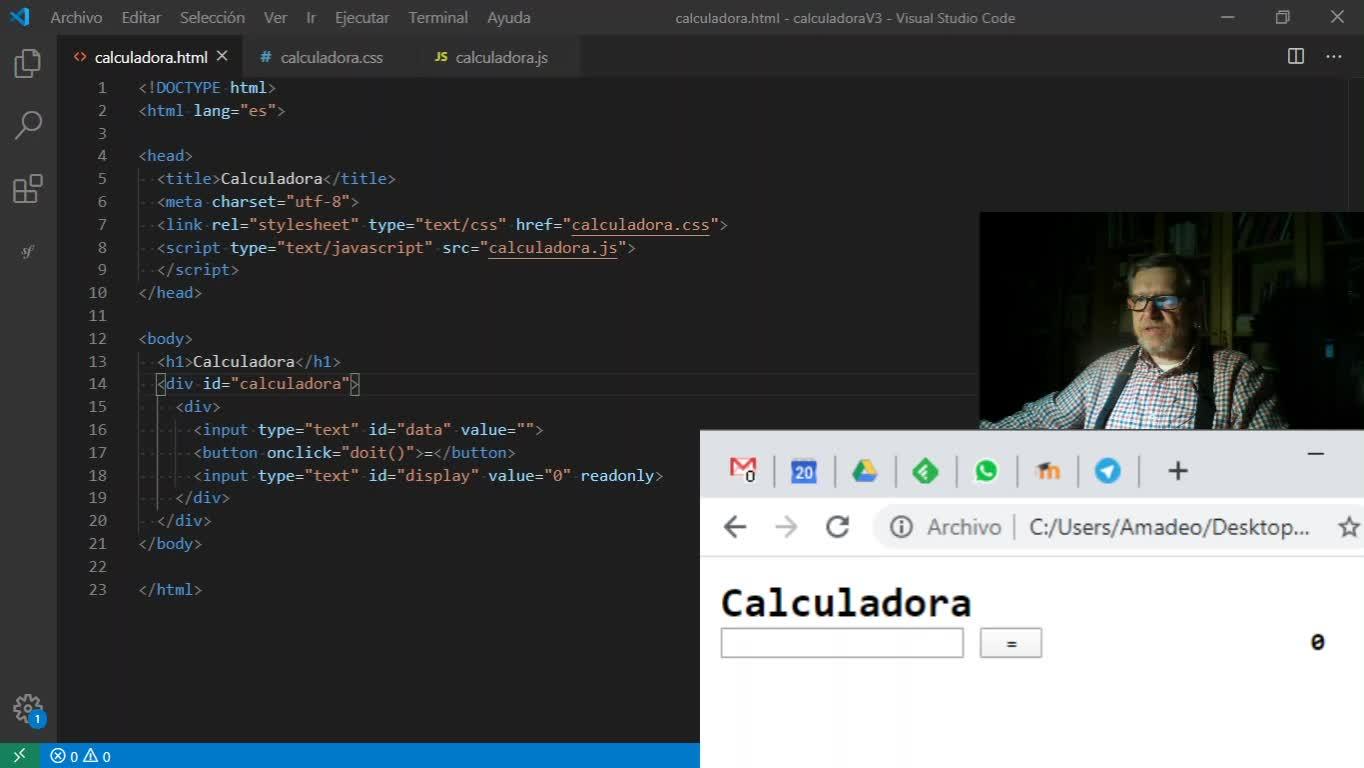1364x768 pixels.
Task: Click the 'button onclick="doit()"' code line
Action: pos(354,453)
